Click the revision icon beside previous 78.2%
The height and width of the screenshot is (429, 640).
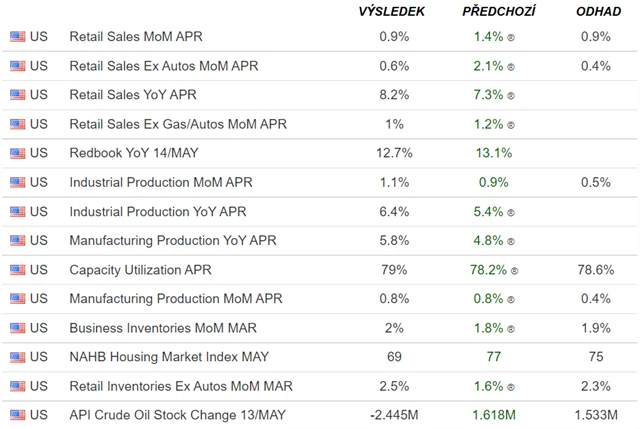point(515,271)
